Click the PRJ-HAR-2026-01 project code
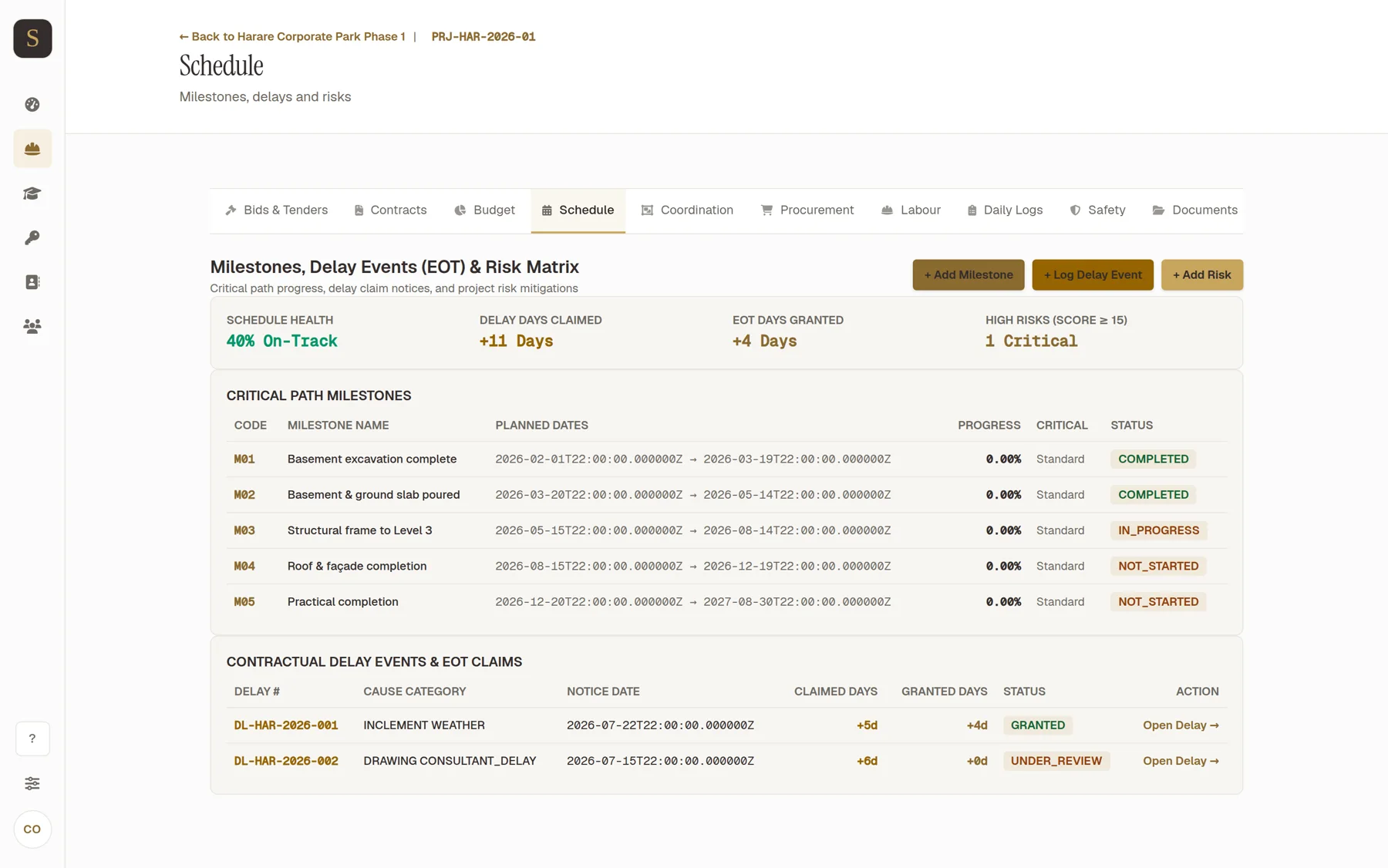This screenshot has width=1388, height=868. click(483, 37)
